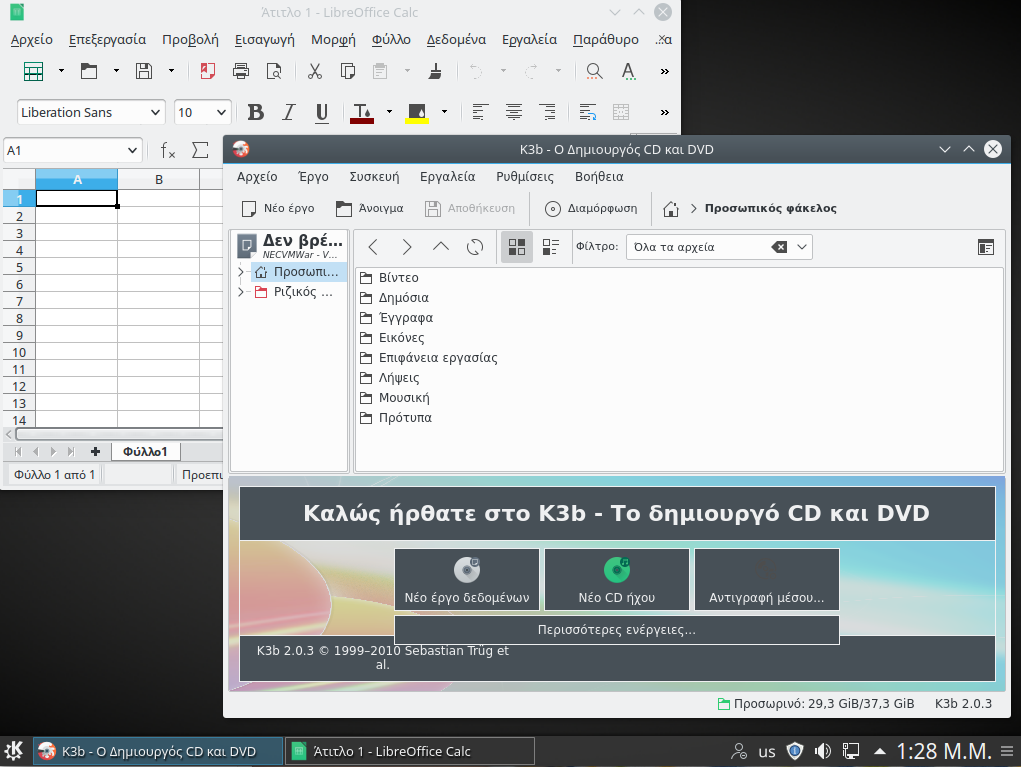Toggle Italic formatting in Calc
Viewport: 1021px width, 767px height.
288,113
